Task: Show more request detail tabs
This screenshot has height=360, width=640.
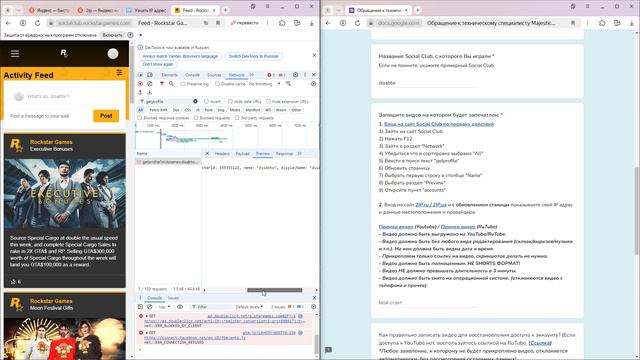Action: coord(300,153)
